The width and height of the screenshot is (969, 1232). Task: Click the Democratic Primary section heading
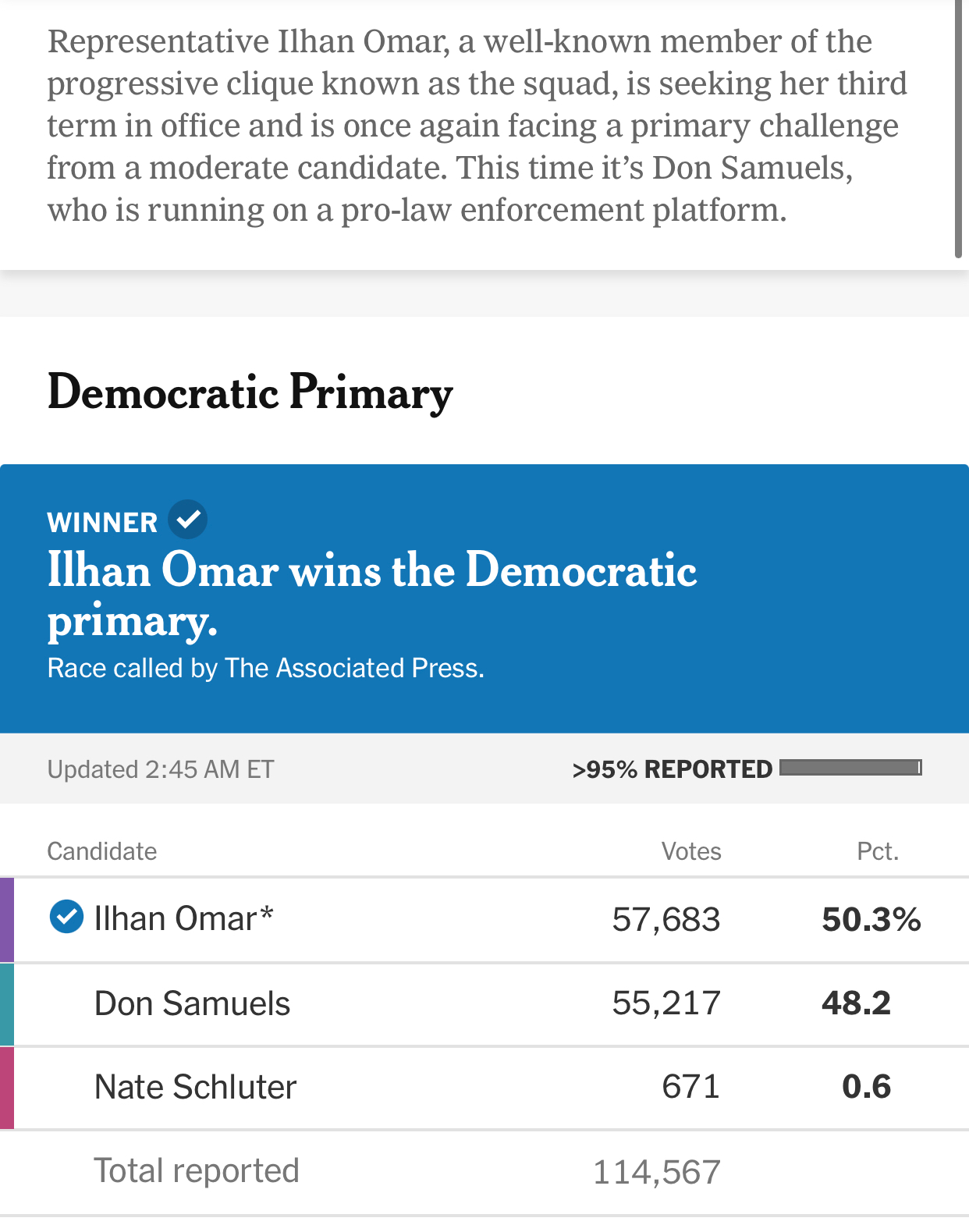click(x=250, y=392)
